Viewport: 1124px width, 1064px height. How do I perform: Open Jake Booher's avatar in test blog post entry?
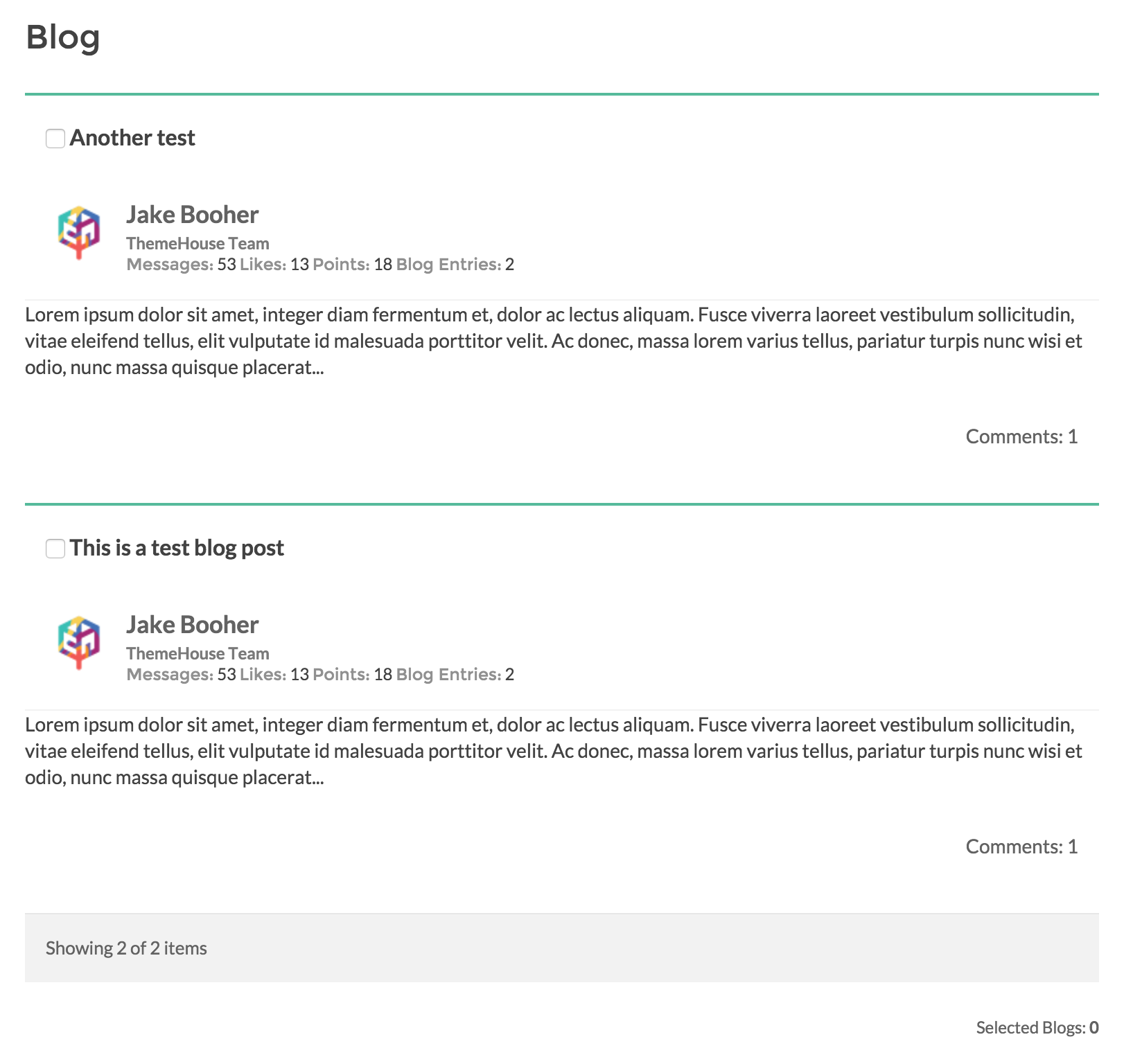(x=78, y=642)
